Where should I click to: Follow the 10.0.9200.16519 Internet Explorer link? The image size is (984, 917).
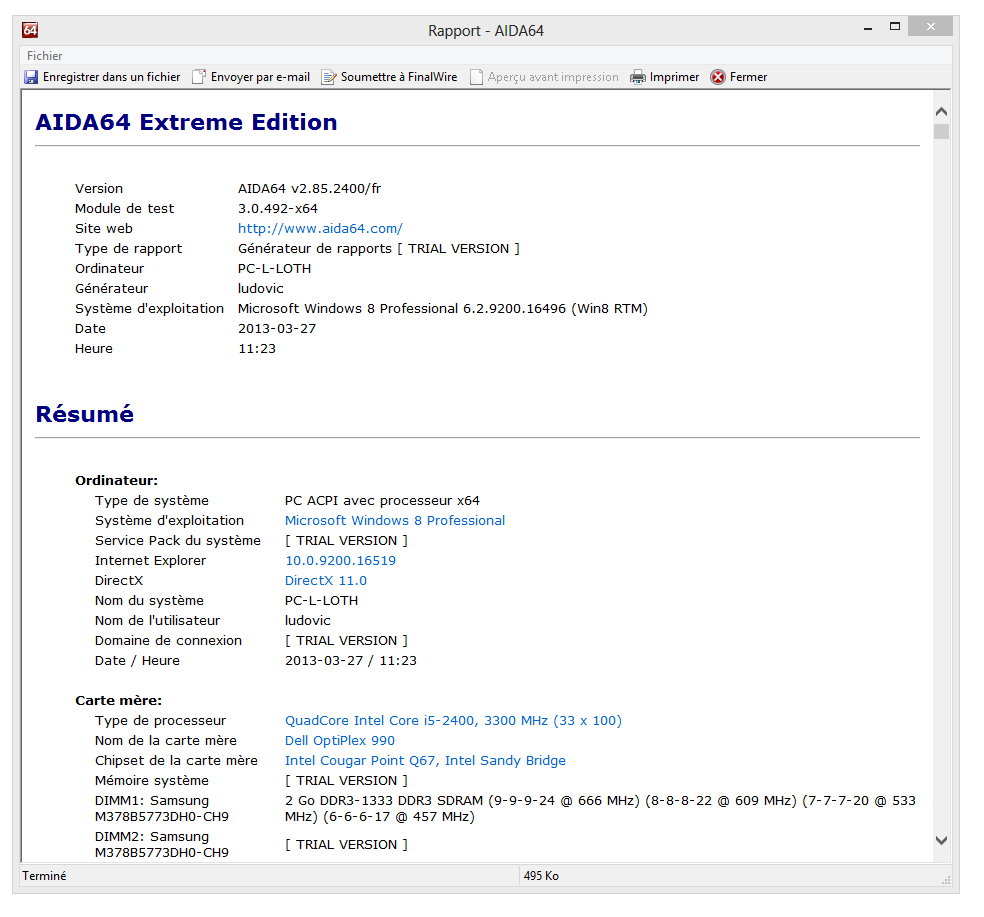(x=340, y=560)
